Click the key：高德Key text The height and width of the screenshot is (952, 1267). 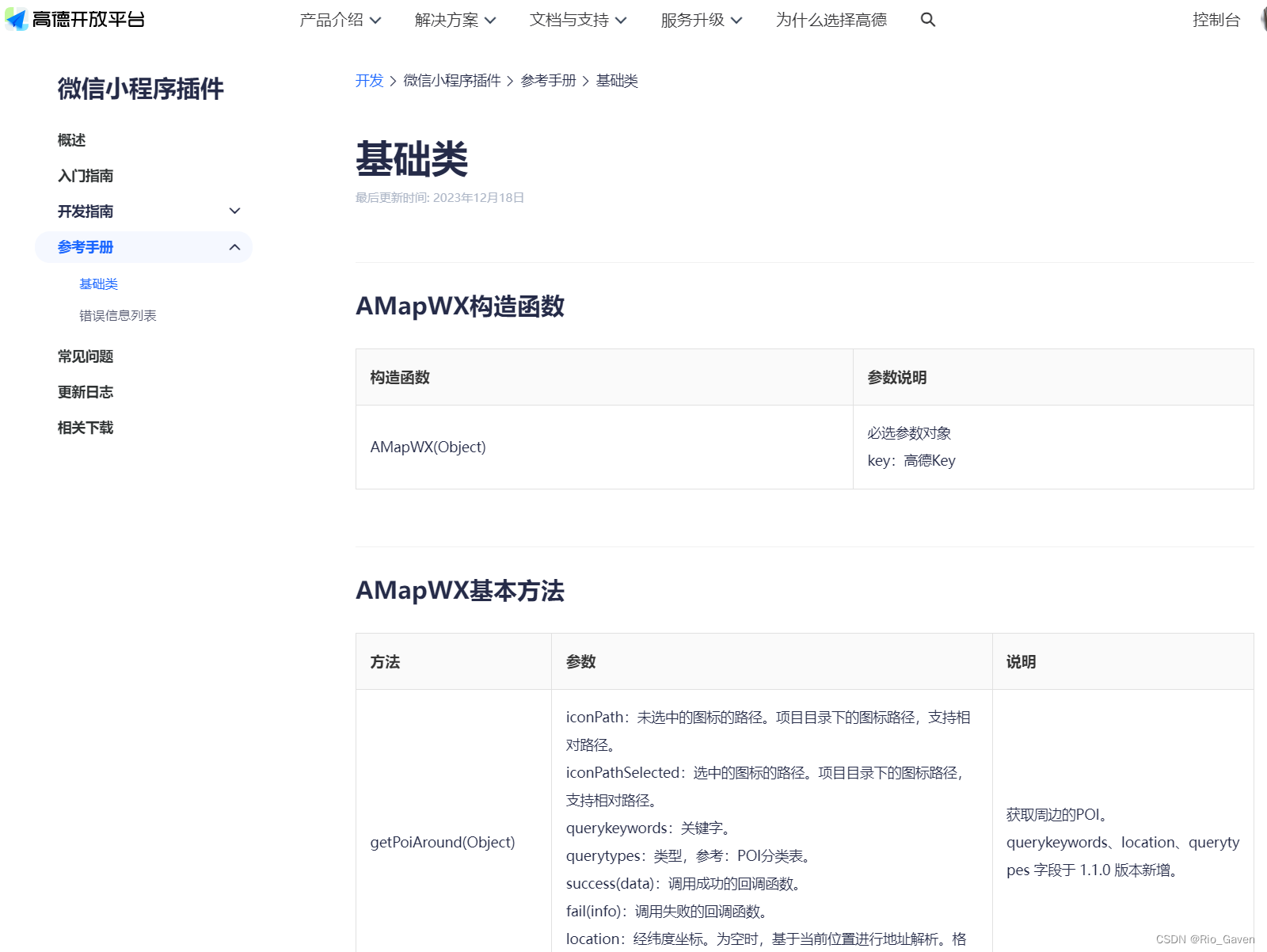click(911, 461)
